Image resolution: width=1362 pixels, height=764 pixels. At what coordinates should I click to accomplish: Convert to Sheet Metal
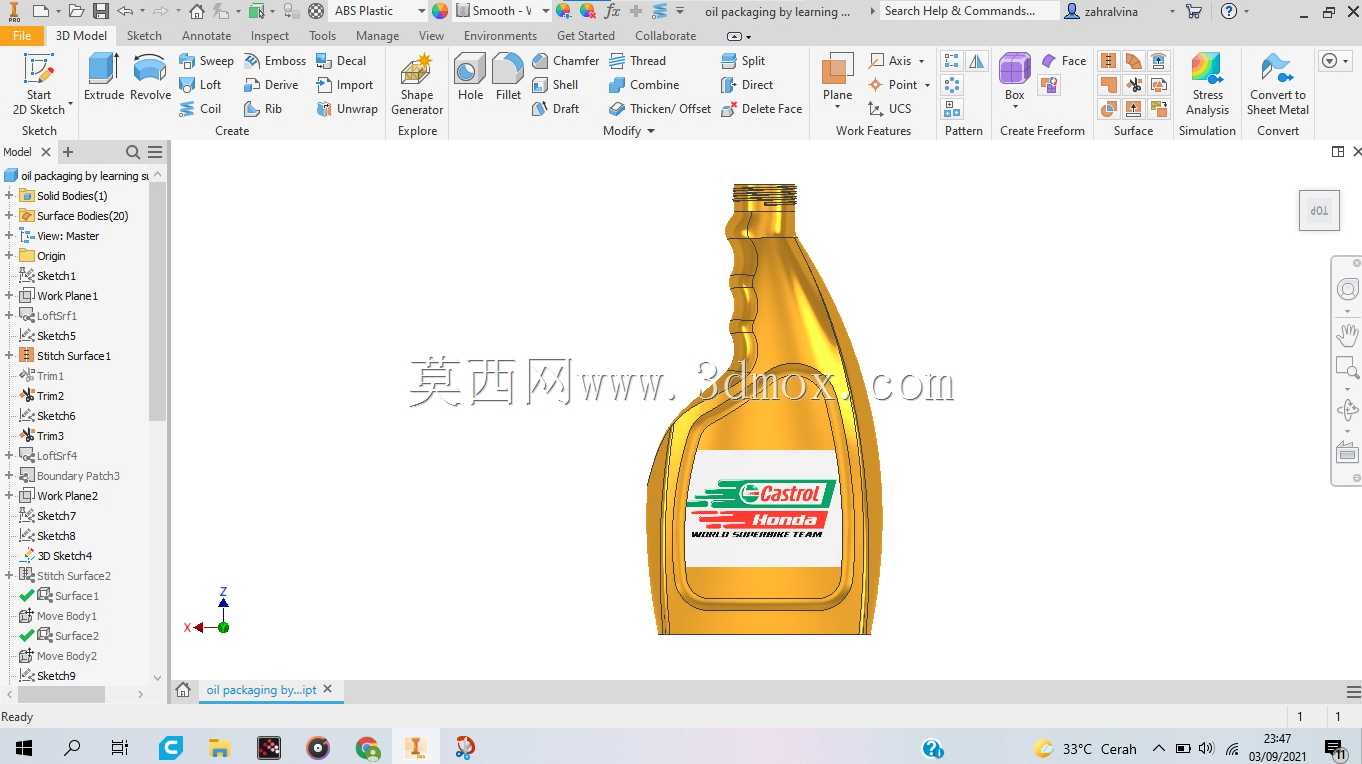click(1278, 85)
